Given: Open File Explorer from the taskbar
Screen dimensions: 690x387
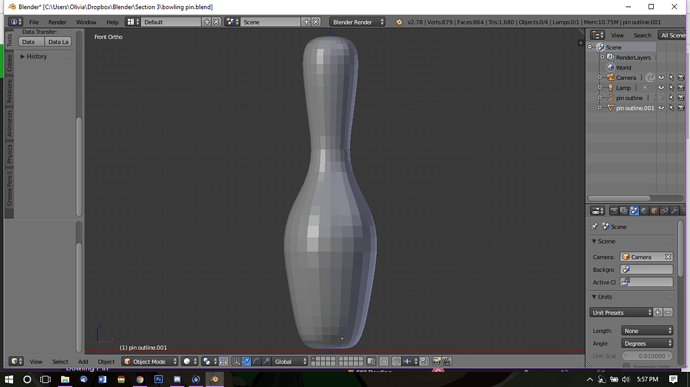Looking at the screenshot, I should (65, 379).
